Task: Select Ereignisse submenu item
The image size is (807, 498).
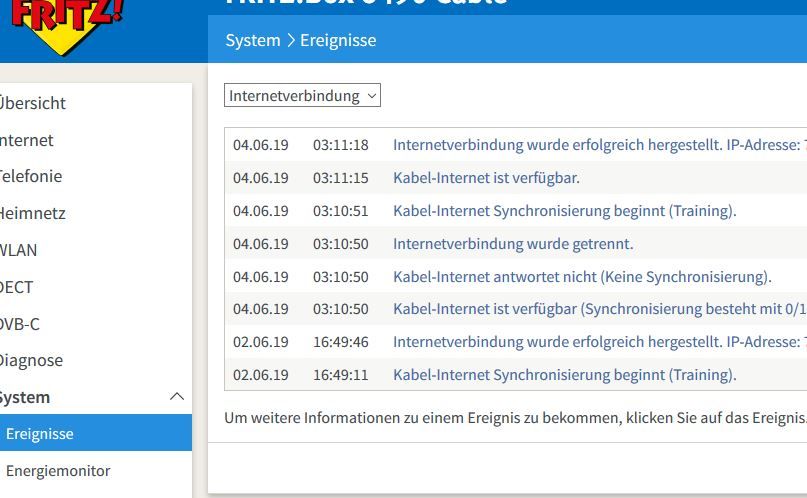Action: tap(40, 434)
